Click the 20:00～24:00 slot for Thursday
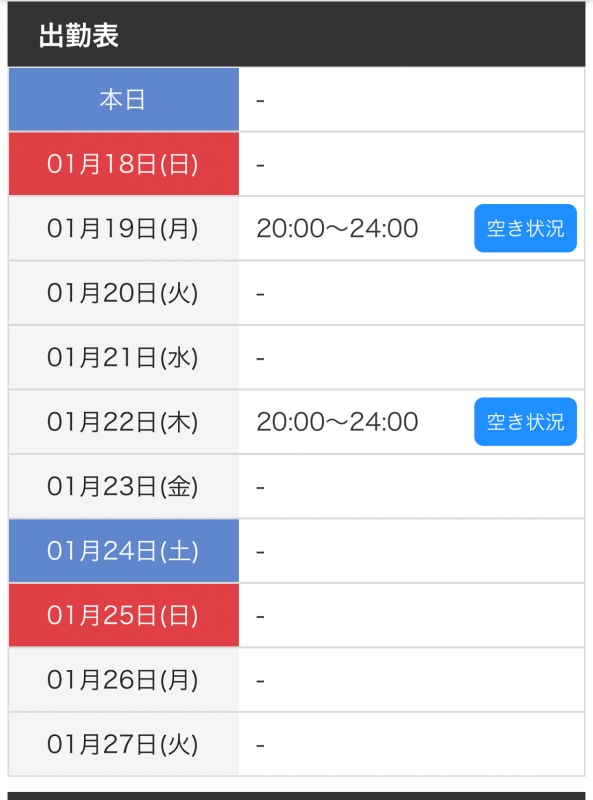 (x=335, y=422)
